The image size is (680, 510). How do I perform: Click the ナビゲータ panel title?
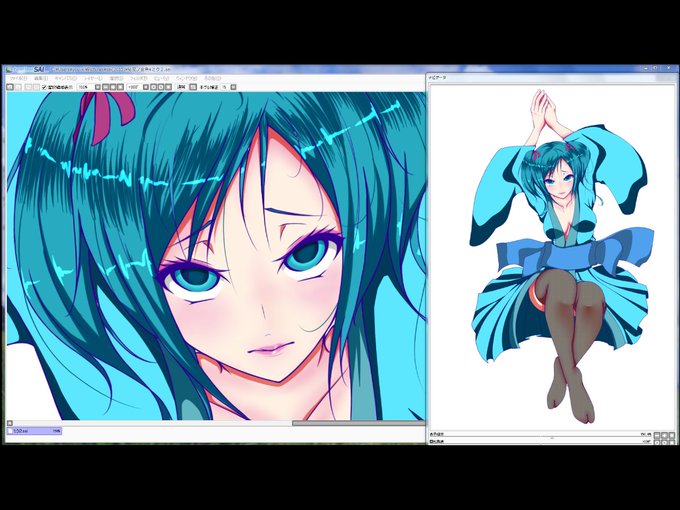pyautogui.click(x=438, y=78)
